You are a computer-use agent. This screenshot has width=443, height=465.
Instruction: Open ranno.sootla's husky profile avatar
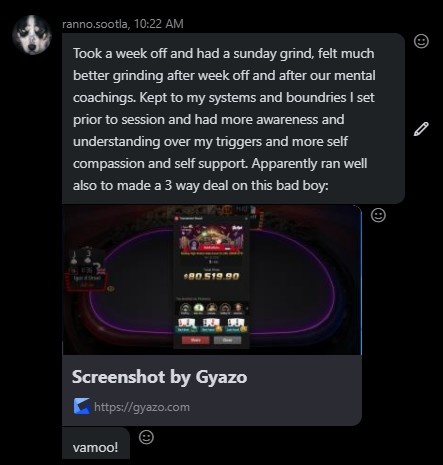32,34
